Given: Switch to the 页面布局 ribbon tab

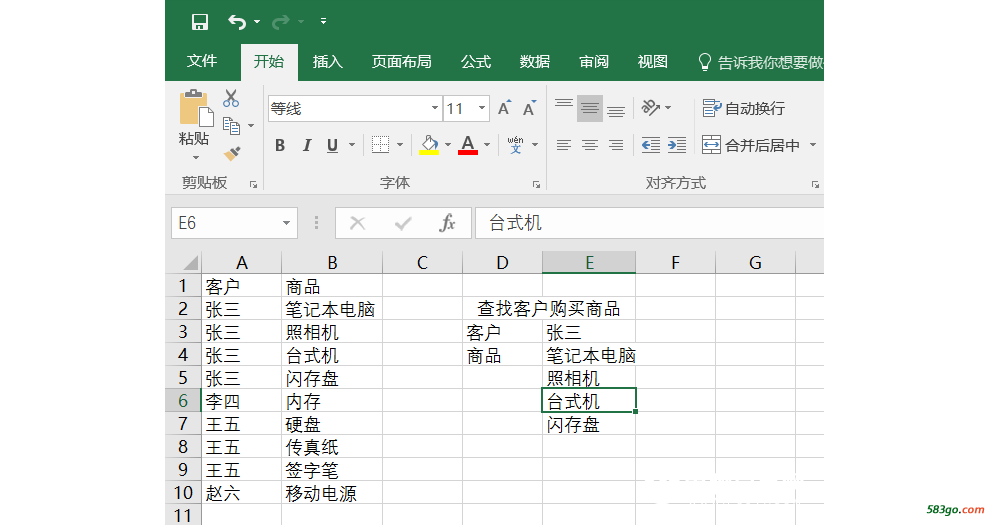Looking at the screenshot, I should click(x=402, y=62).
